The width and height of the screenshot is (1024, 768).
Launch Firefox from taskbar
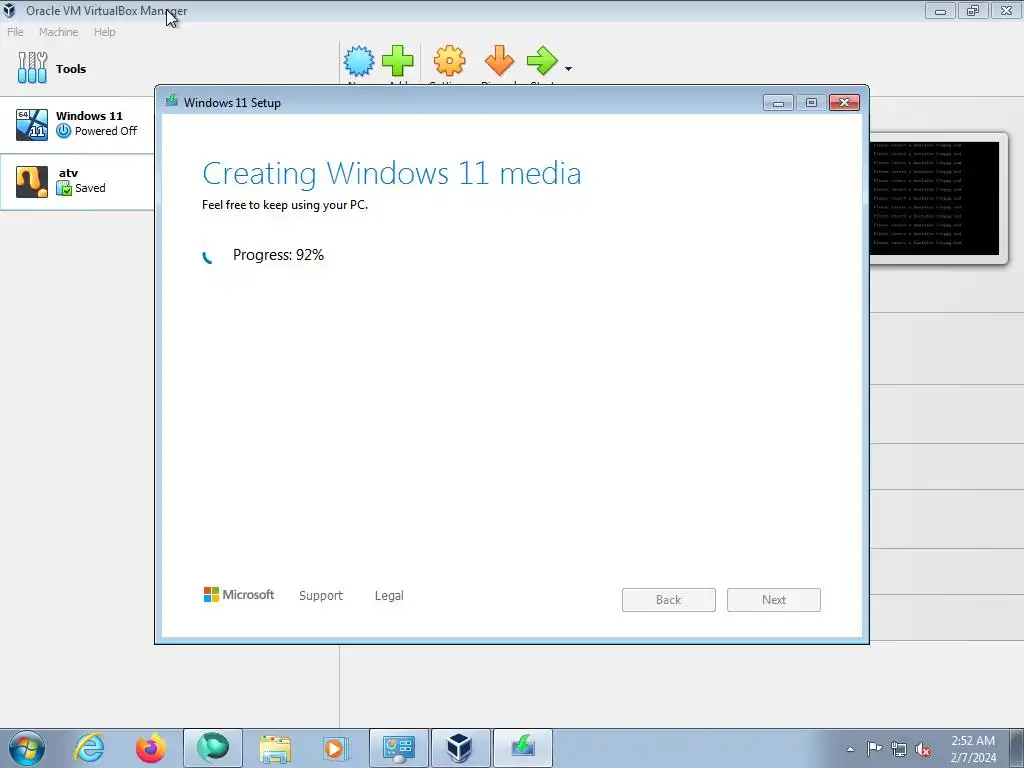(151, 748)
